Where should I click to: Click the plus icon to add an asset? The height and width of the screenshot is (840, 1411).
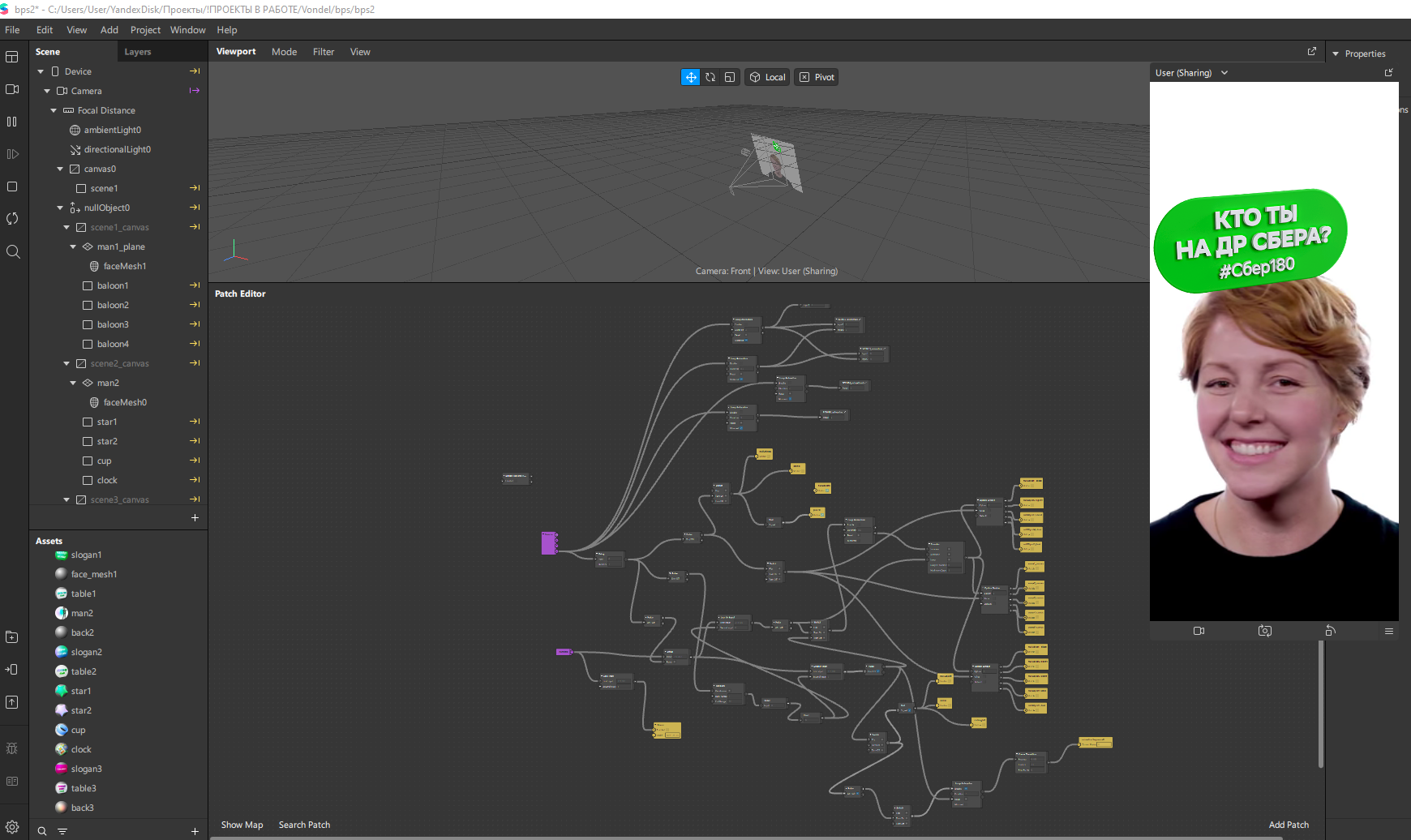point(195,831)
